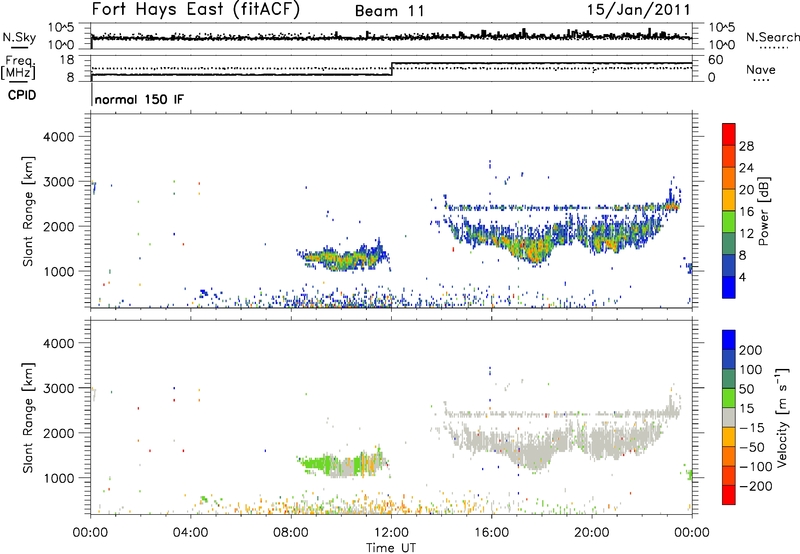Pick the light green segment of power colorbar

(729, 221)
